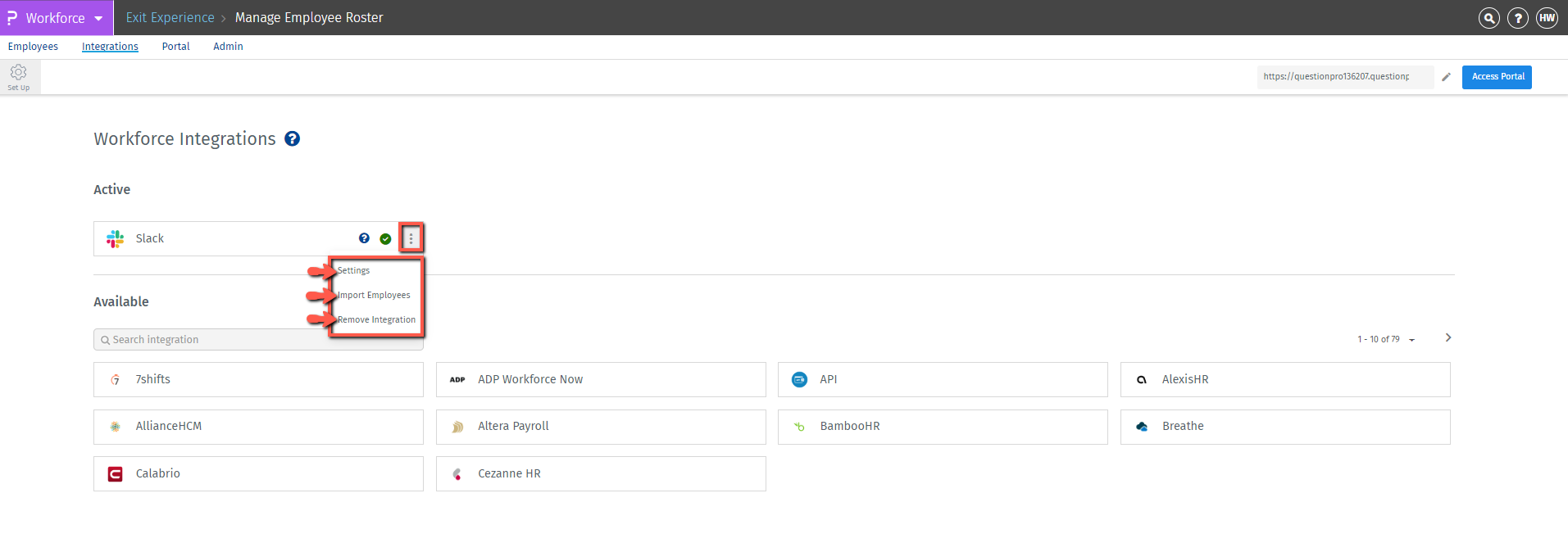Open the 1 - 10 of 79 page dropdown
The width and height of the screenshot is (1568, 552).
(1386, 339)
